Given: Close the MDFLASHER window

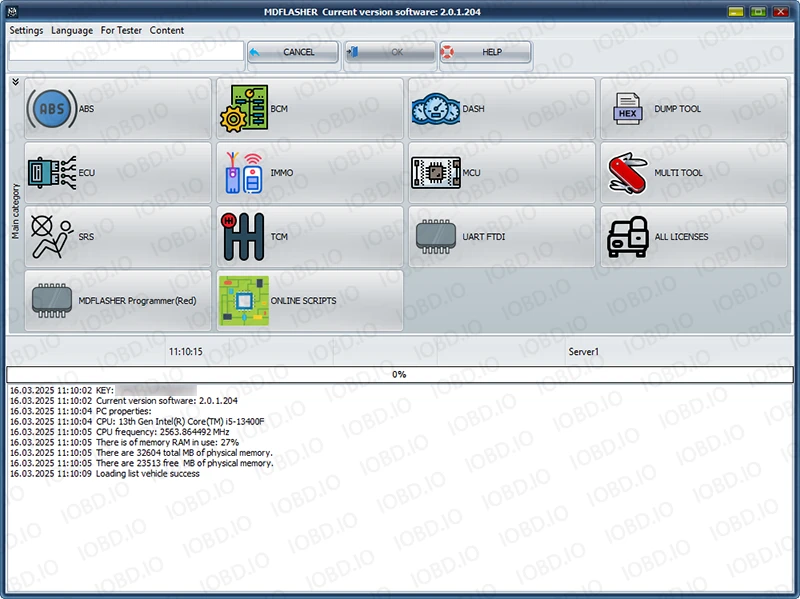Looking at the screenshot, I should pyautogui.click(x=781, y=11).
